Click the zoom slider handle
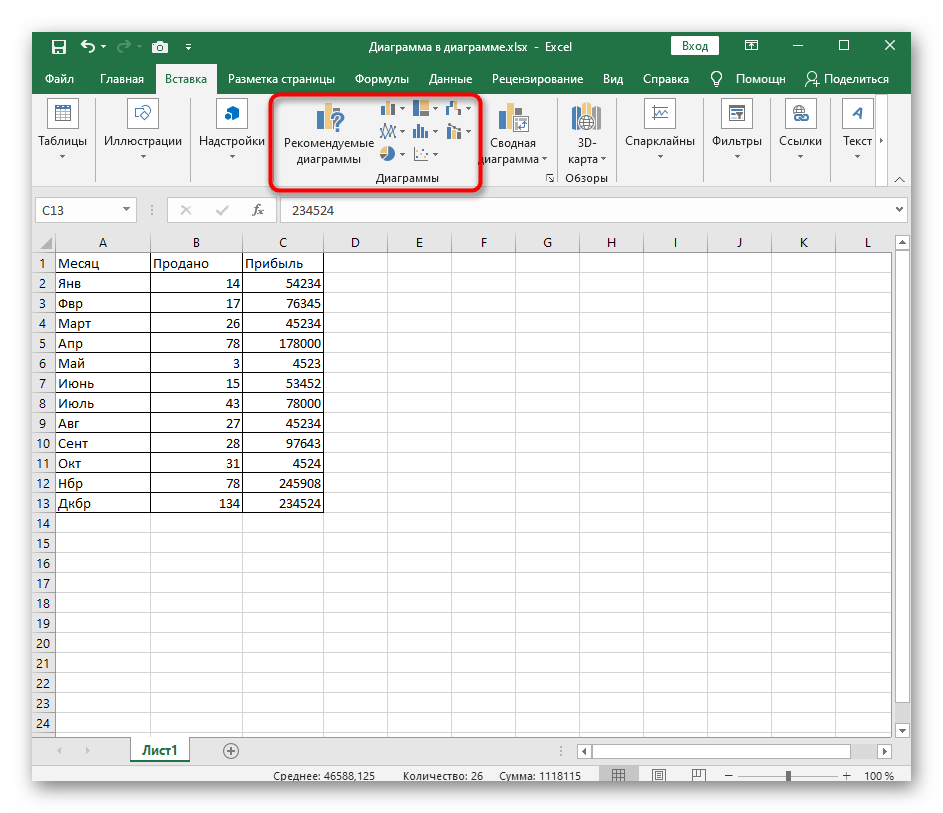 coord(788,776)
